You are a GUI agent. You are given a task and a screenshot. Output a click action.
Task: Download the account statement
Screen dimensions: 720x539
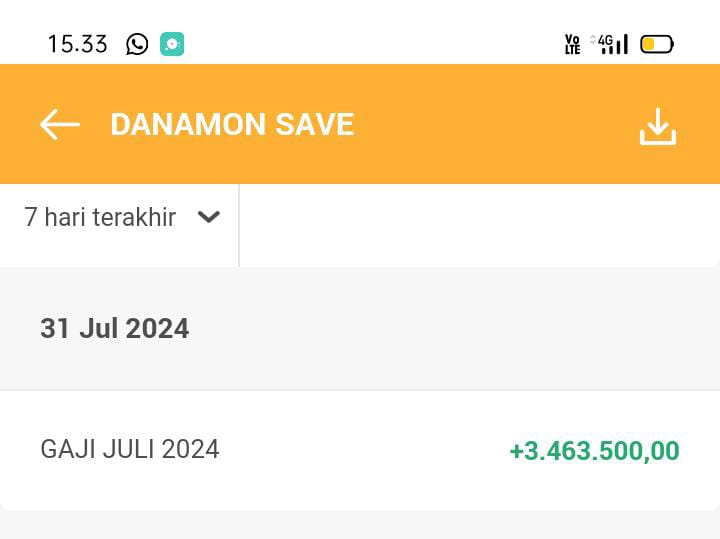[658, 126]
